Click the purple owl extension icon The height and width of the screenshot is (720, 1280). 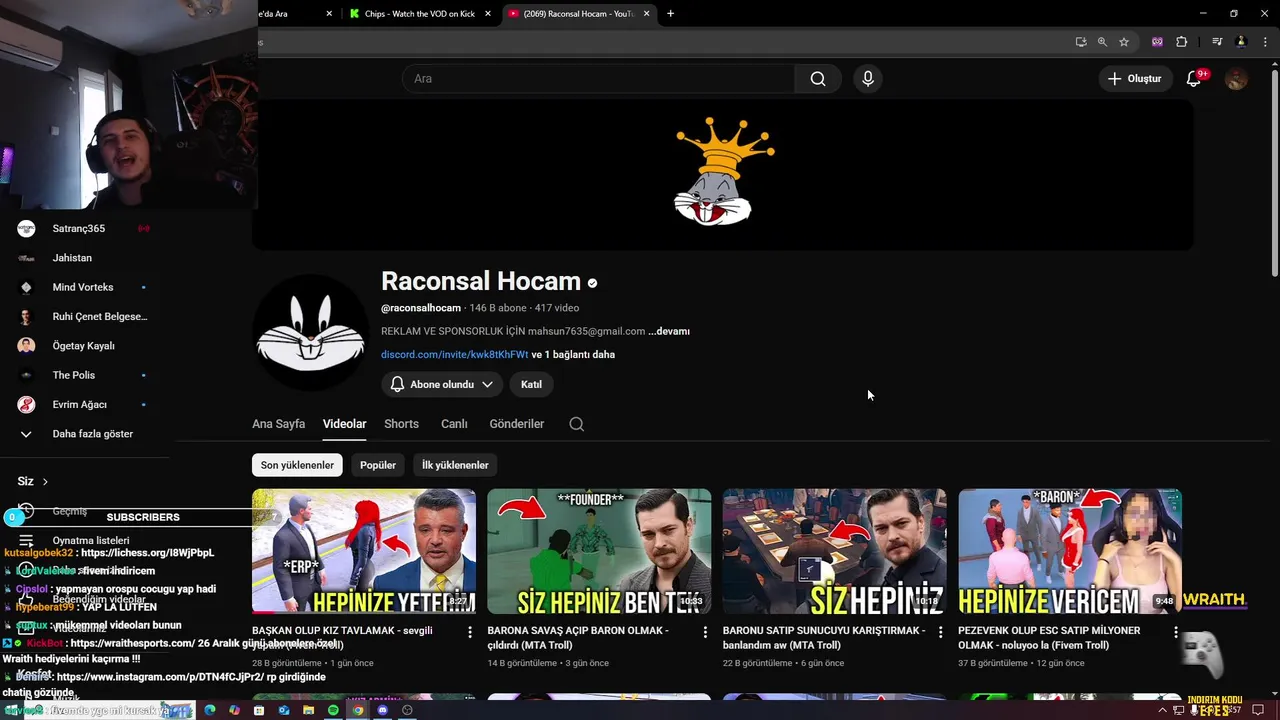point(1157,42)
